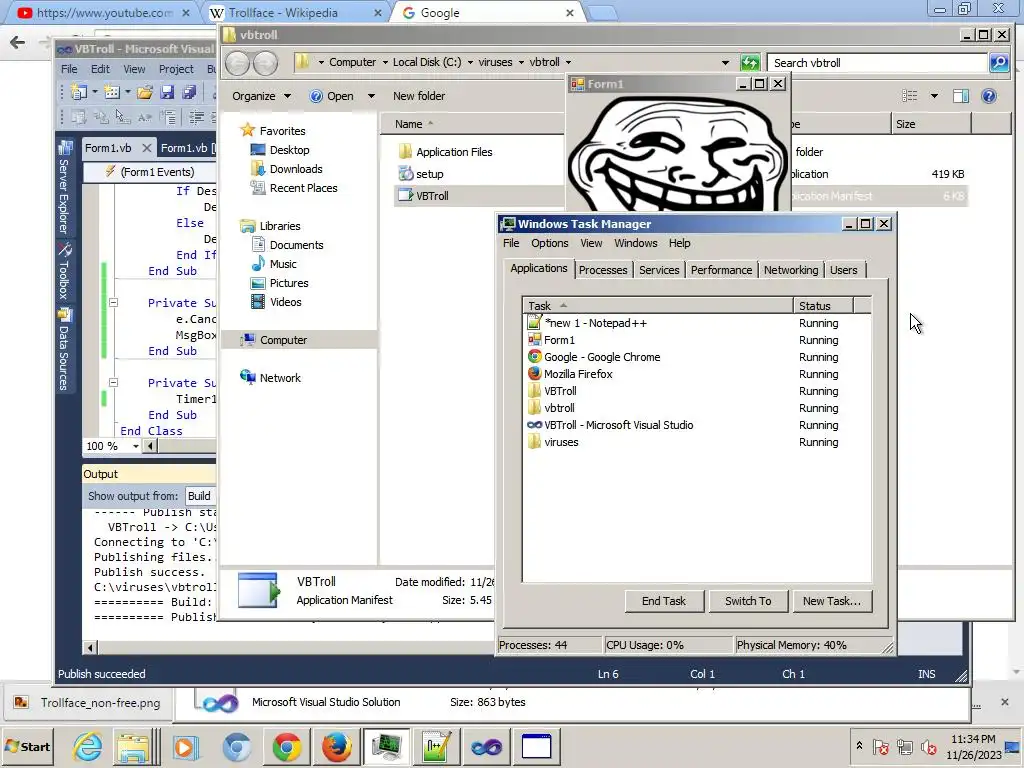The image size is (1024, 768).
Task: Click Open File folder icon in Visual Studio
Action: pyautogui.click(x=144, y=92)
